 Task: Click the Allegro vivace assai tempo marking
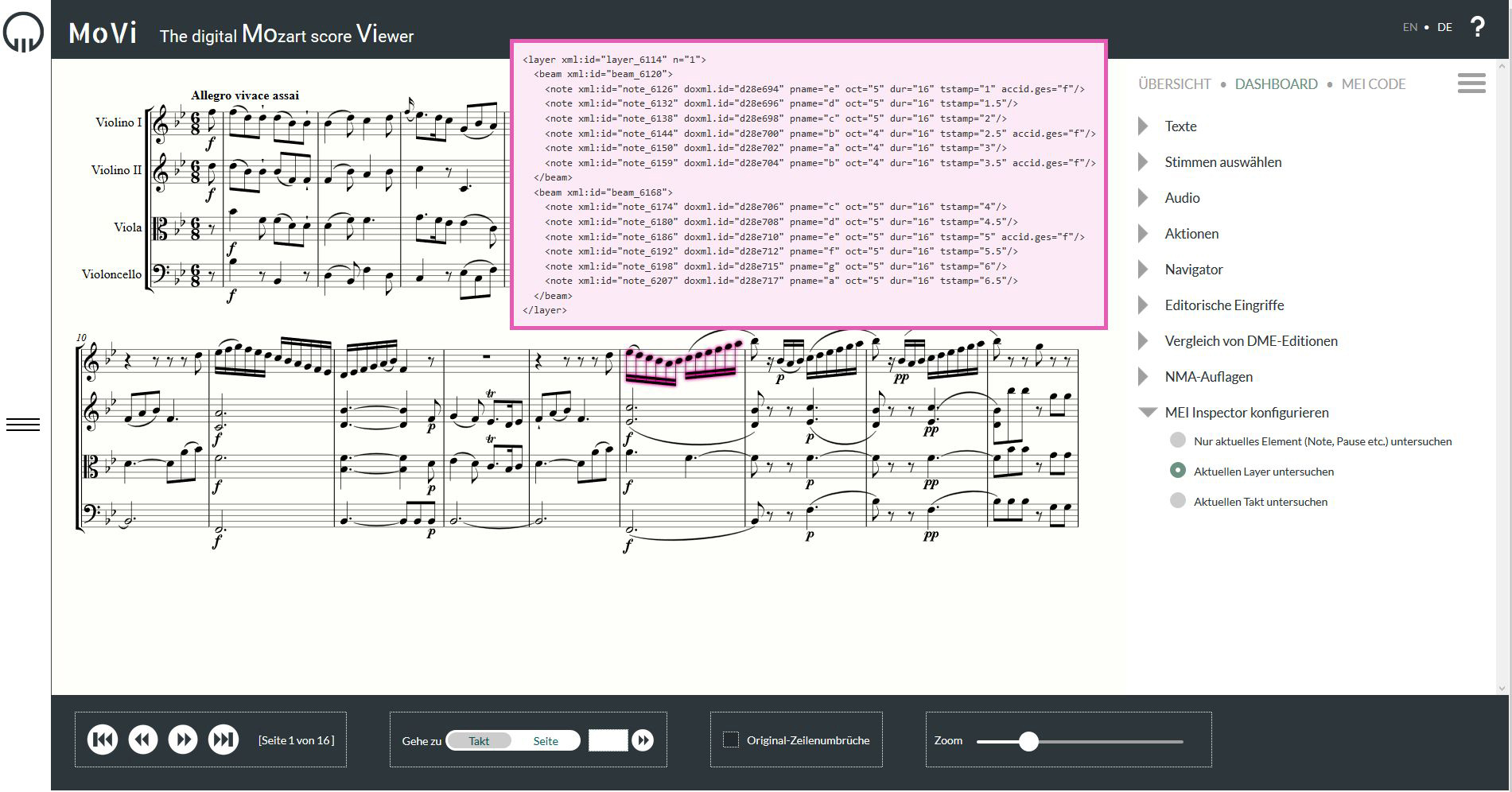(x=245, y=95)
